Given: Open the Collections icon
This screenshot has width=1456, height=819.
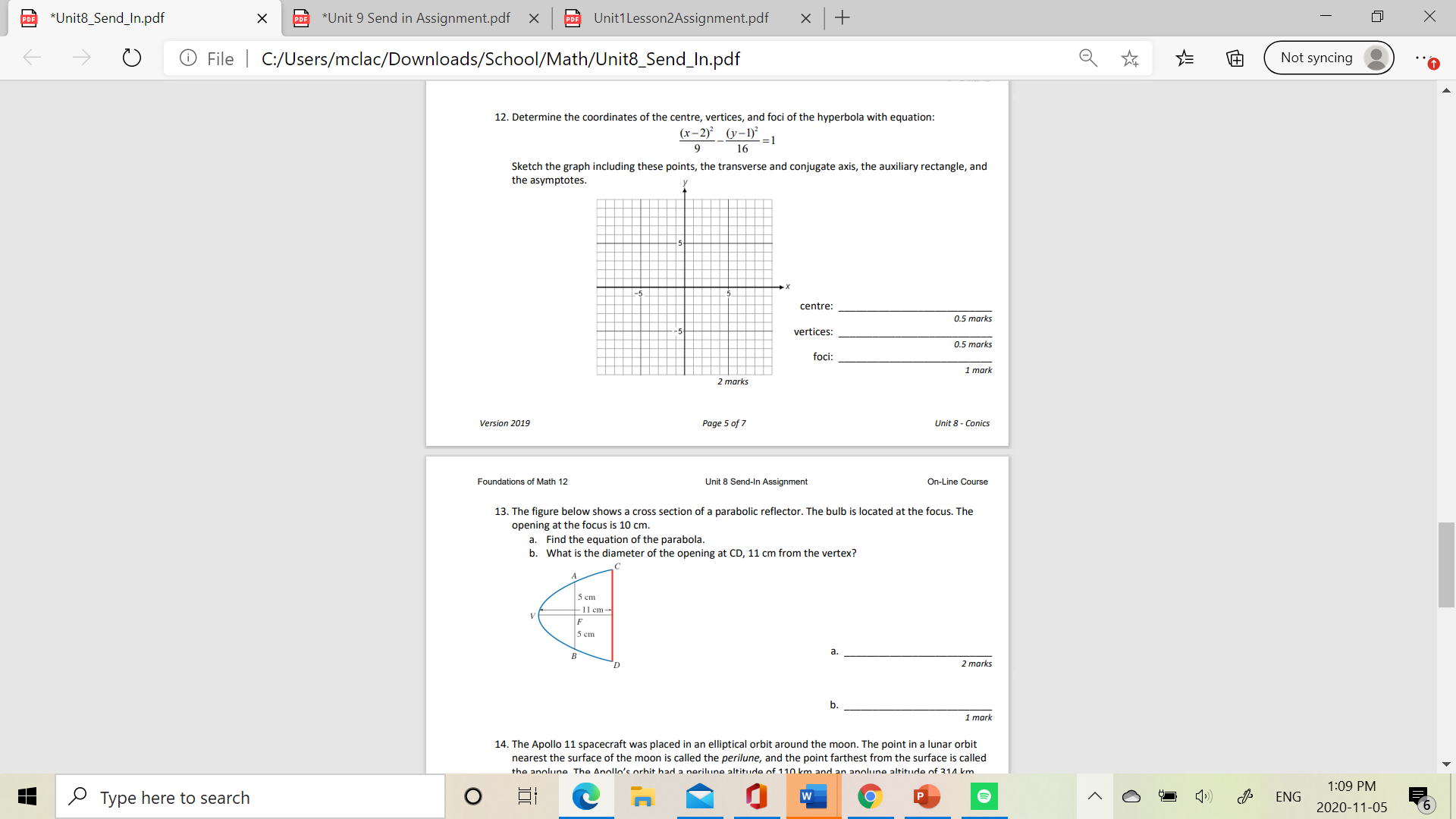Looking at the screenshot, I should pos(1235,58).
